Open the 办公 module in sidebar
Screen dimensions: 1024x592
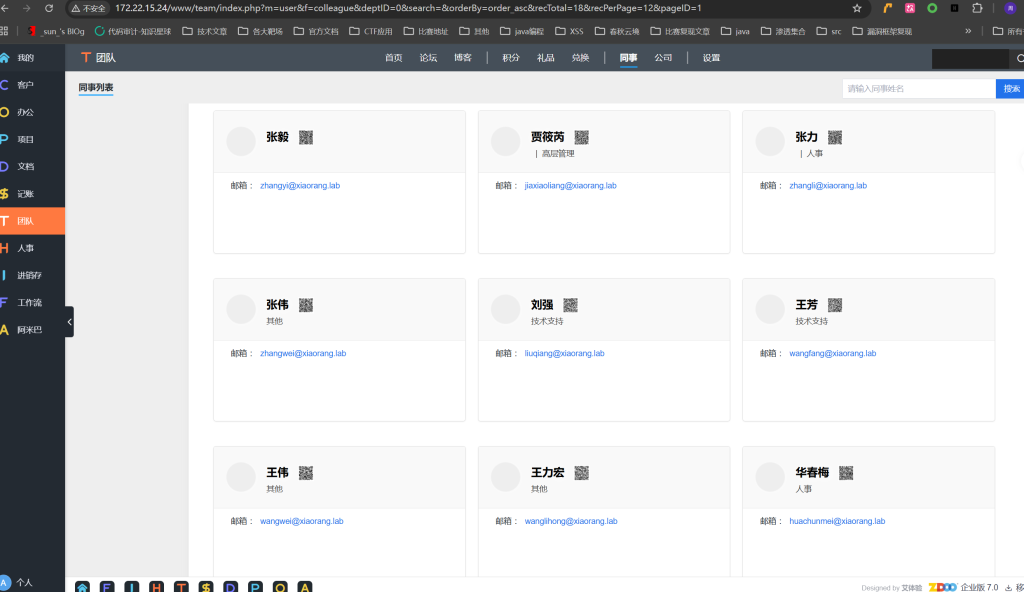[x=25, y=112]
